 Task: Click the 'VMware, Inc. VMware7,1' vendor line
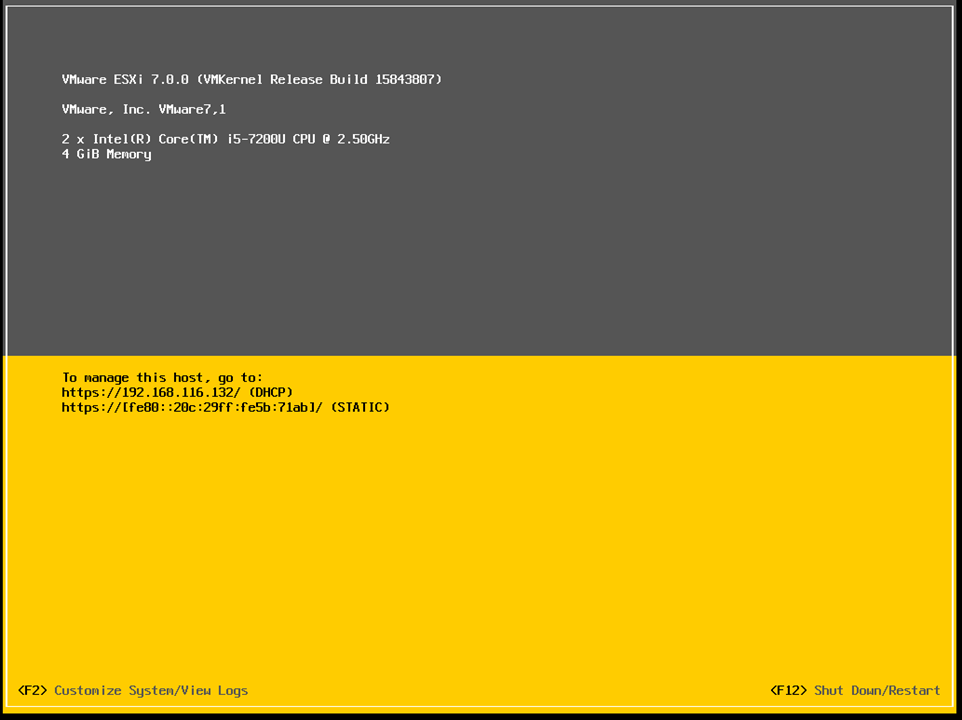(144, 110)
